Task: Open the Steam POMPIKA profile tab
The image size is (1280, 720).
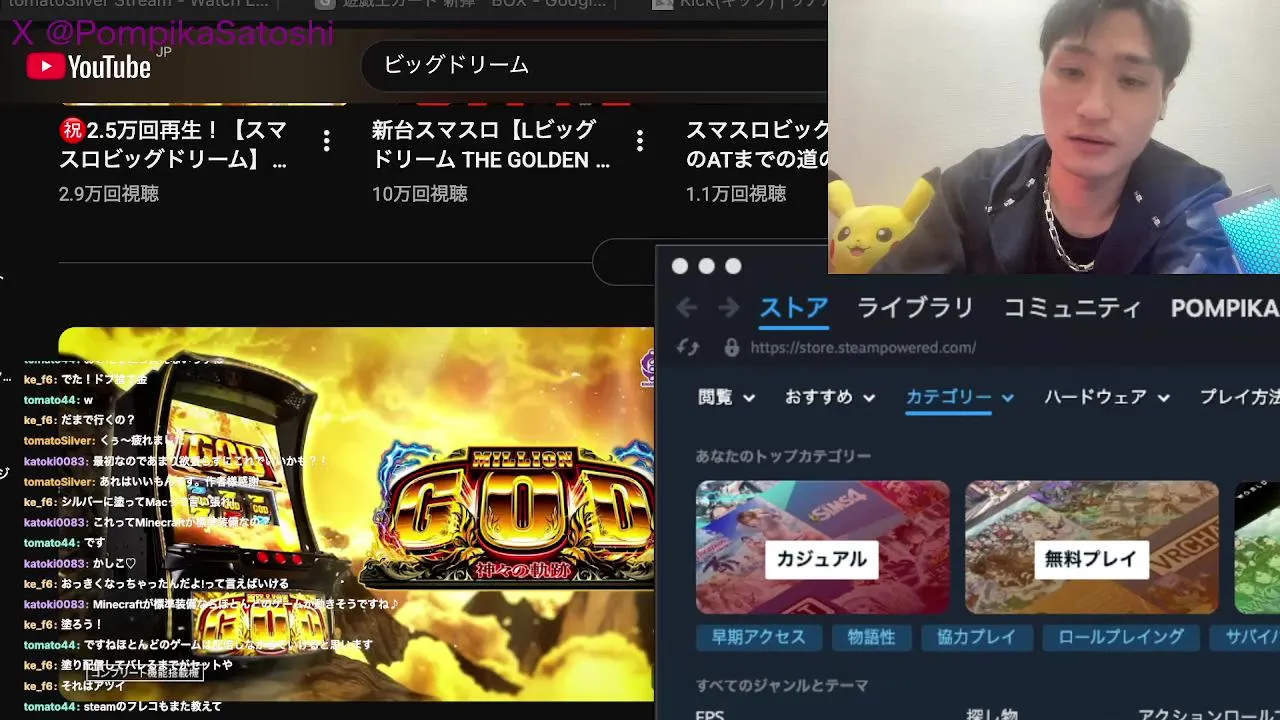Action: click(1225, 308)
